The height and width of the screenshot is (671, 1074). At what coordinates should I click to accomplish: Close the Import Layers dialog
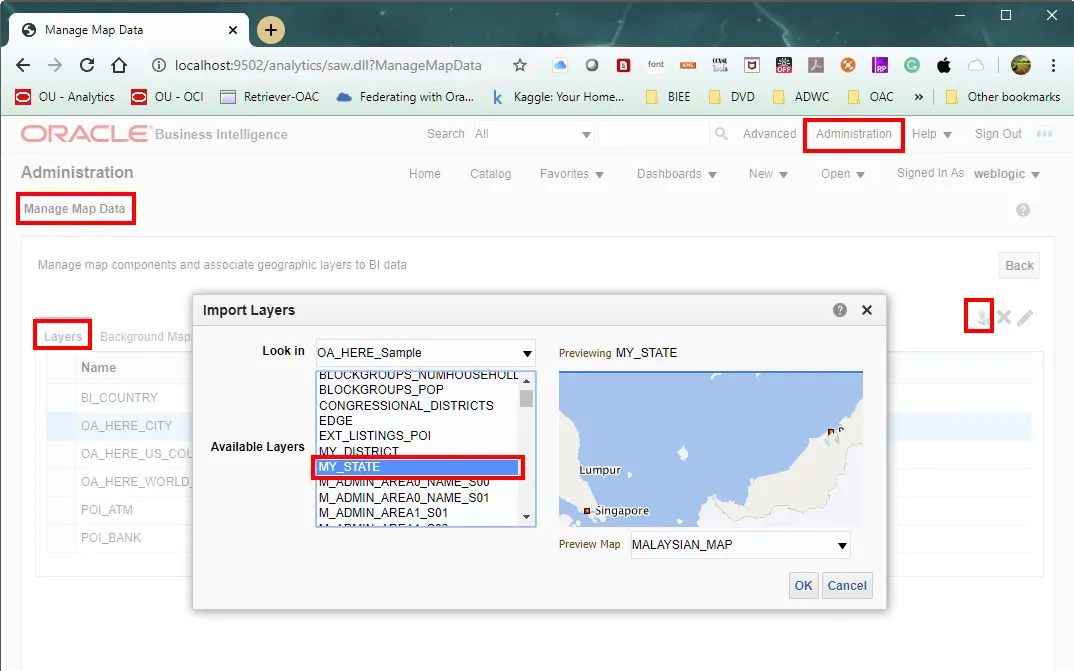point(867,310)
